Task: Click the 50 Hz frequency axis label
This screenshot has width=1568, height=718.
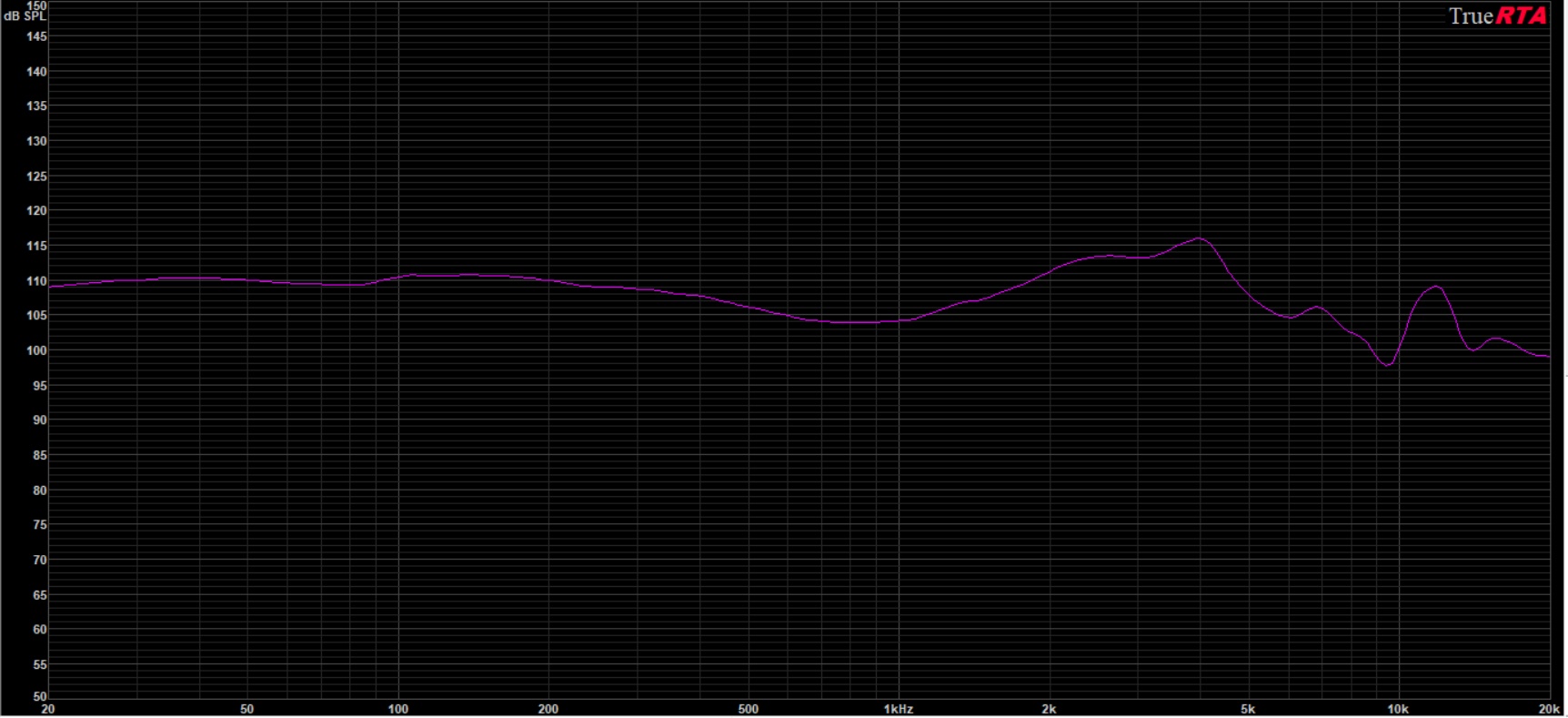Action: (x=246, y=709)
